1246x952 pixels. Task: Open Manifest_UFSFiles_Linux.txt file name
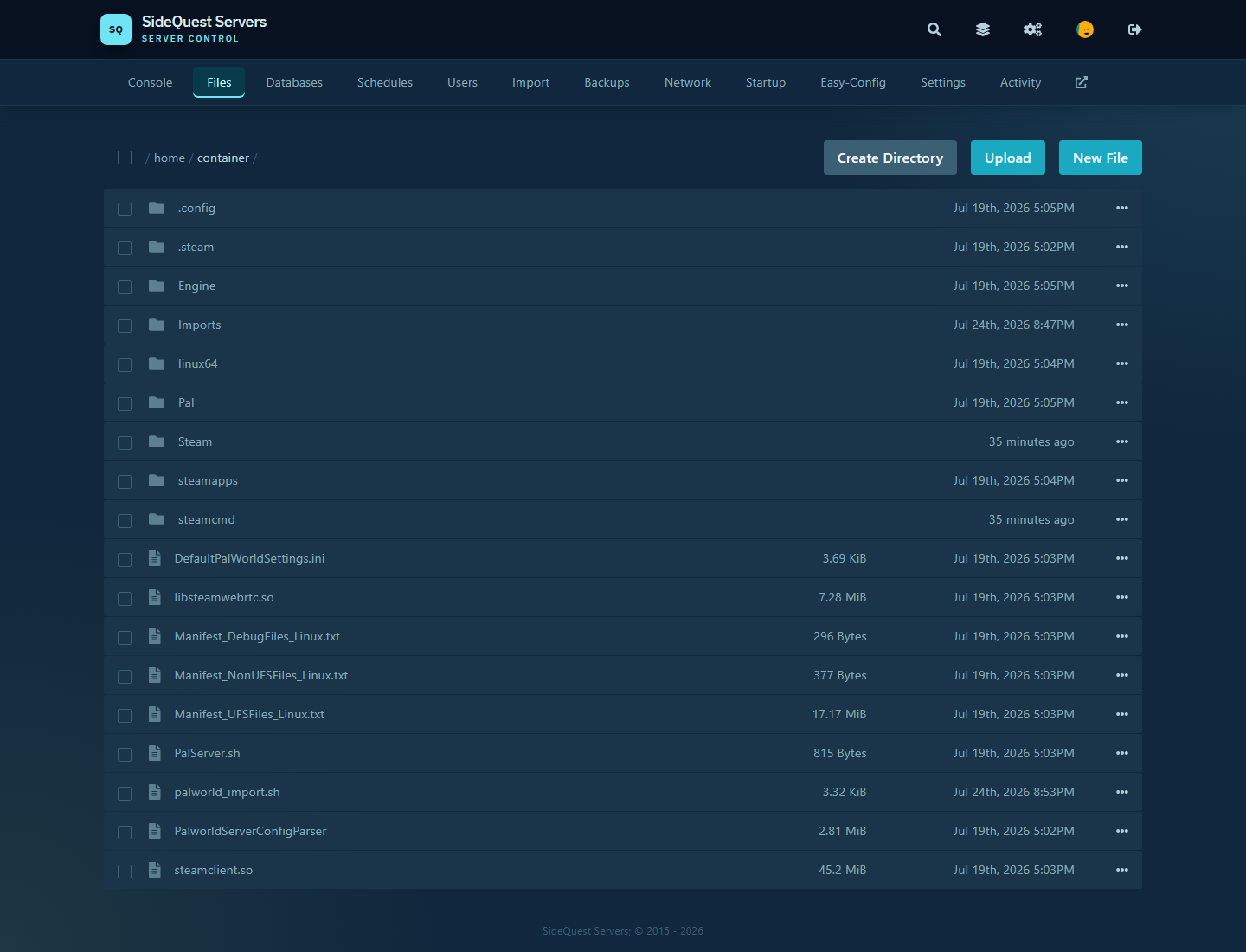249,714
